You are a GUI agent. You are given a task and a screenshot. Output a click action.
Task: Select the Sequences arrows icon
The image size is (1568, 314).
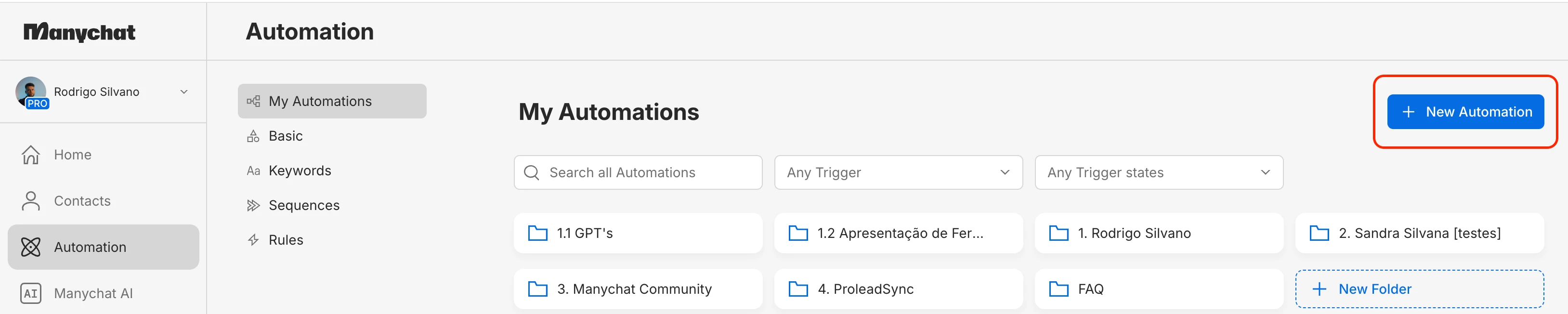(x=253, y=206)
